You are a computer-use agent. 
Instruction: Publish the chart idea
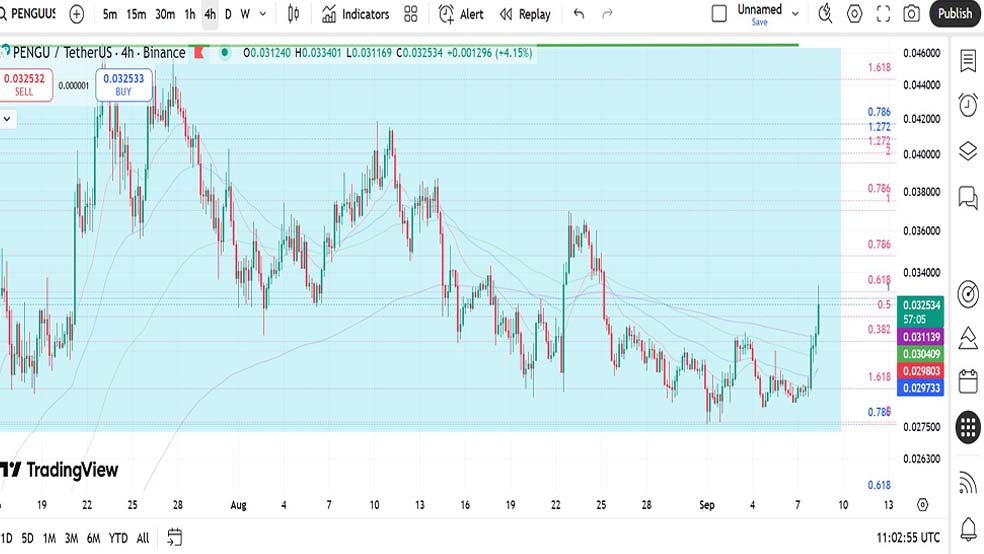(955, 14)
